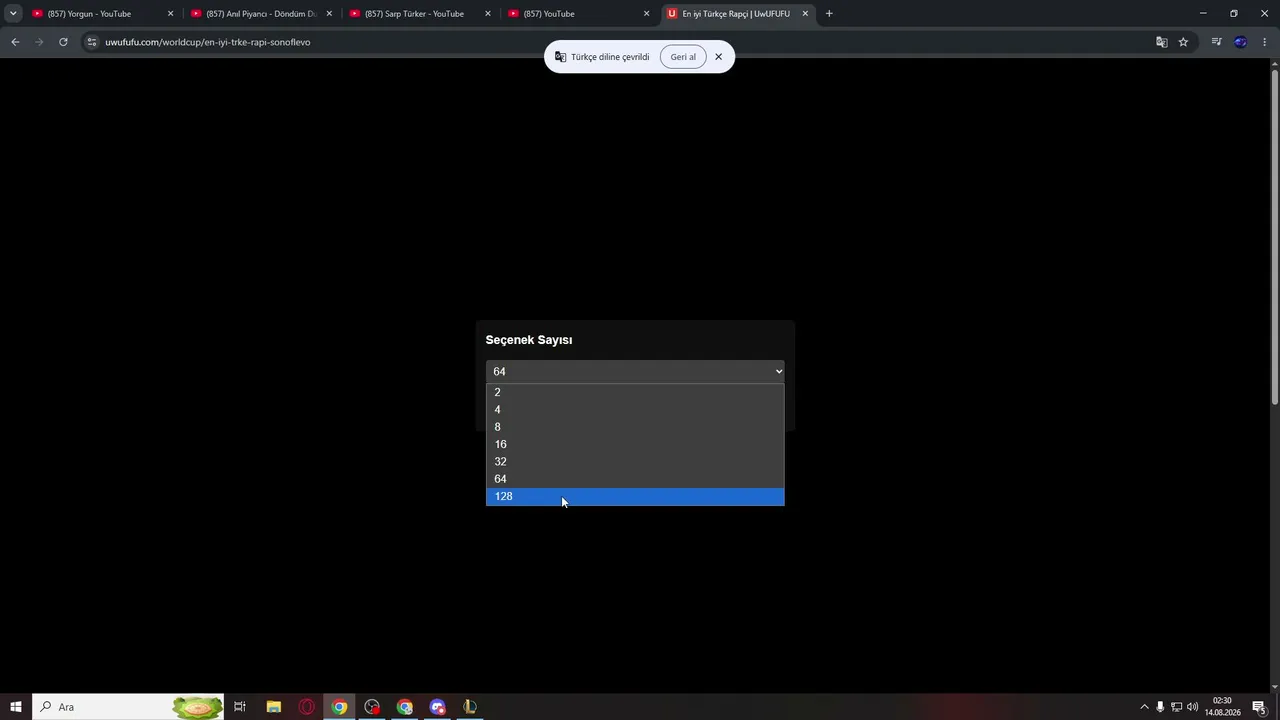The image size is (1280, 720).
Task: Switch to the Anıl Piyancı YouTube tab
Action: [x=260, y=14]
